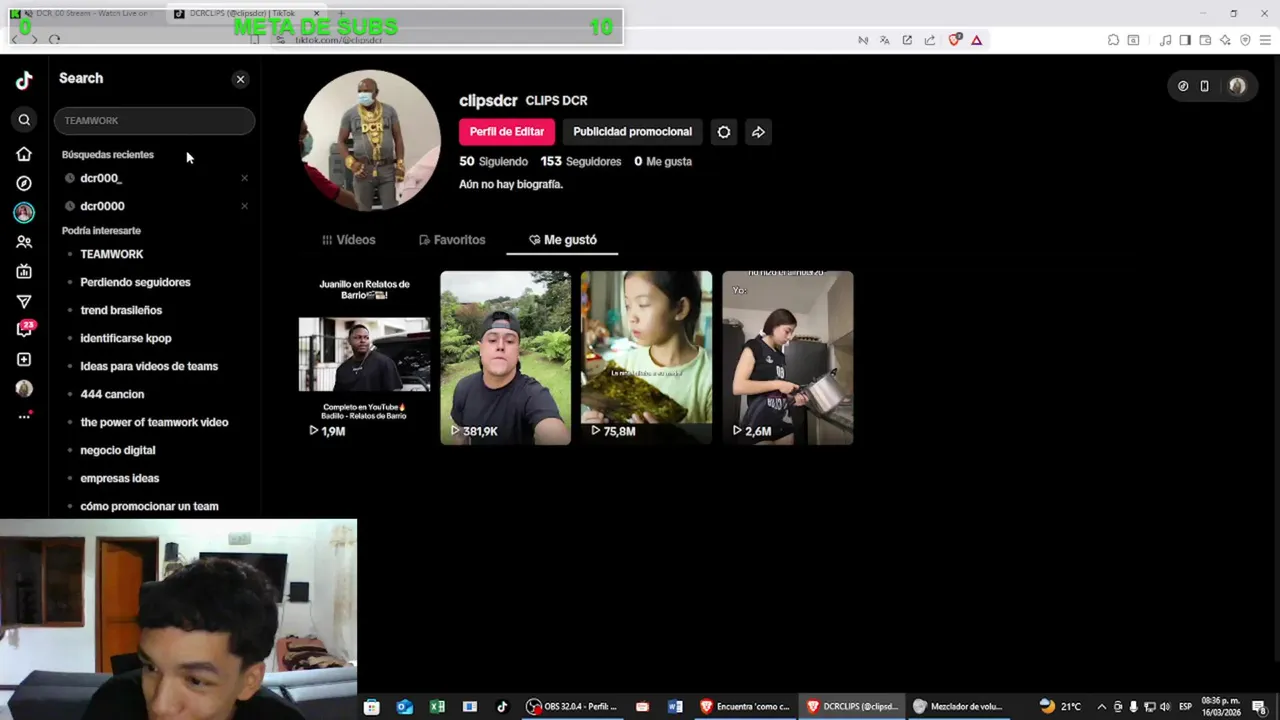Image resolution: width=1280 pixels, height=720 pixels.
Task: Open the Friends icon in the sidebar
Action: click(24, 242)
